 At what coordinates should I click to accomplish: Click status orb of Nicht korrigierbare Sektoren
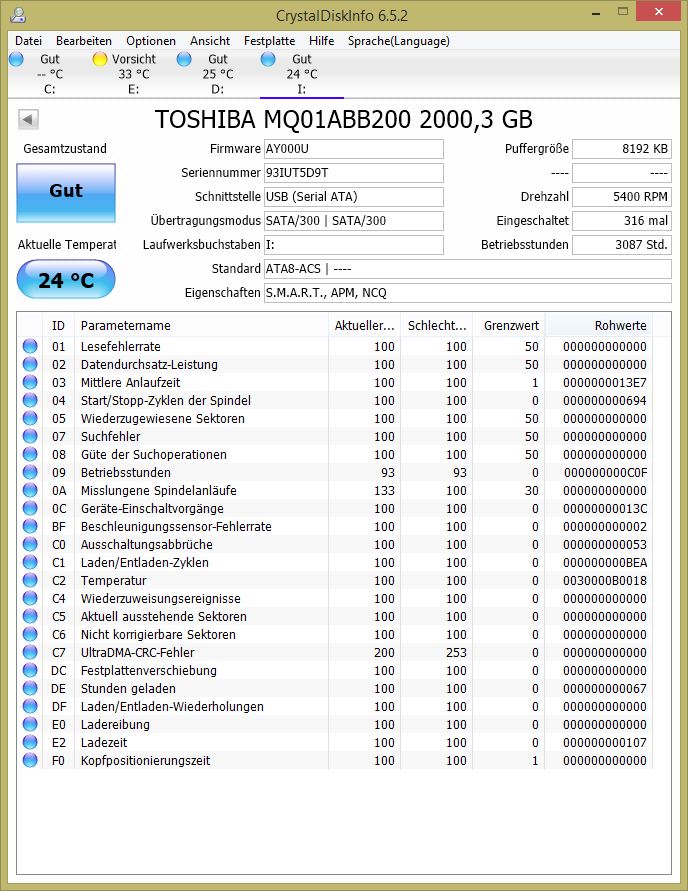pos(30,634)
